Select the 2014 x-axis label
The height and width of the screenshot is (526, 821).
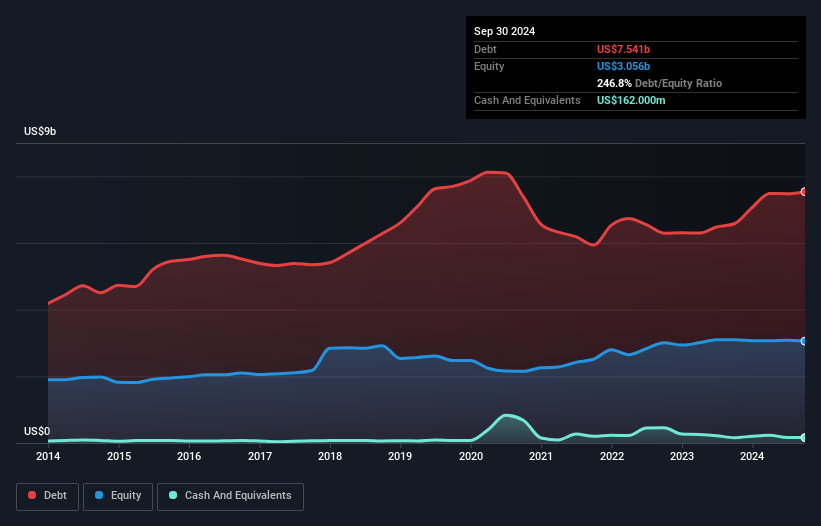47,457
